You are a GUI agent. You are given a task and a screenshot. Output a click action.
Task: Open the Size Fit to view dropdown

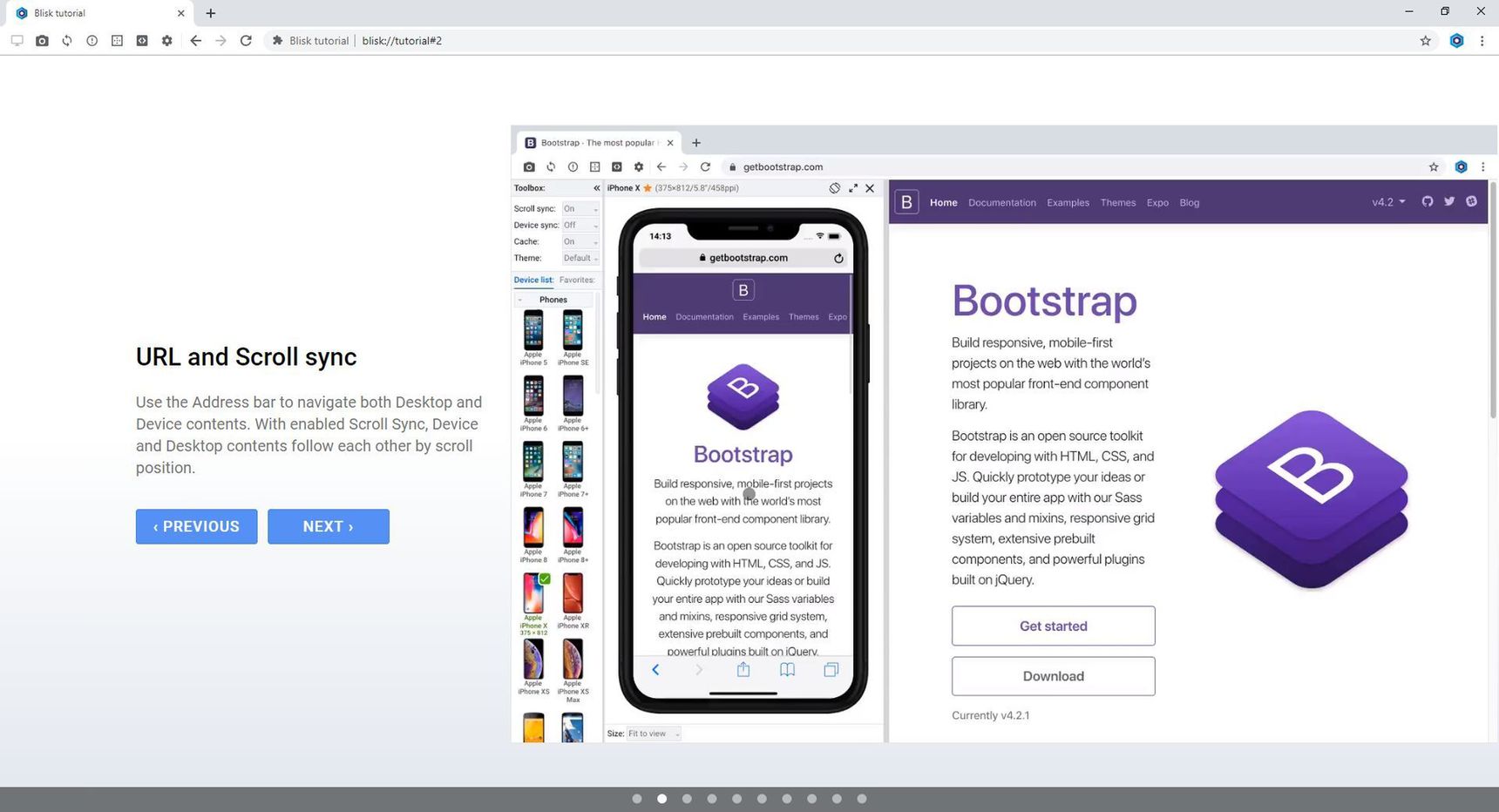[x=654, y=734]
